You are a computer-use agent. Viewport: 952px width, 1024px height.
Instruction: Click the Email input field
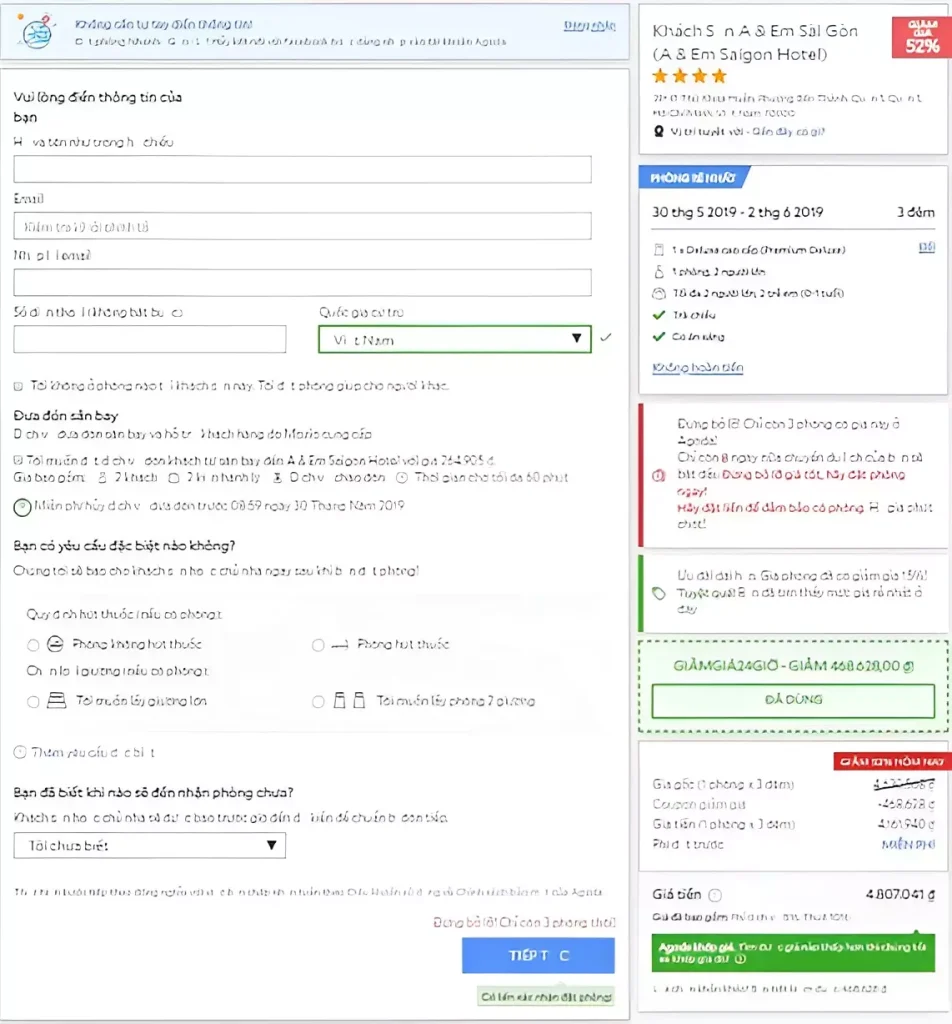coord(302,226)
